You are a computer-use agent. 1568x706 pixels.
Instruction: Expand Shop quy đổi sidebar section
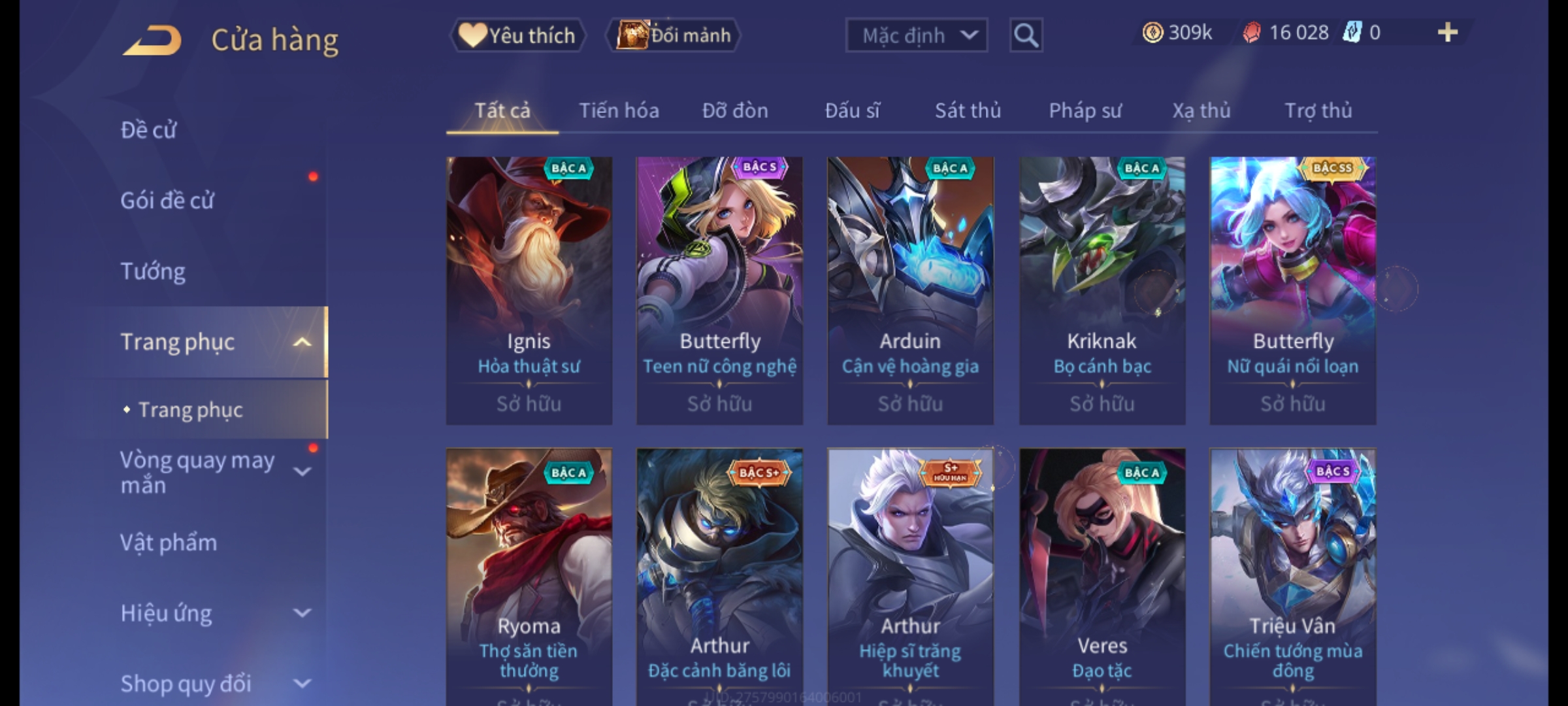pos(302,684)
